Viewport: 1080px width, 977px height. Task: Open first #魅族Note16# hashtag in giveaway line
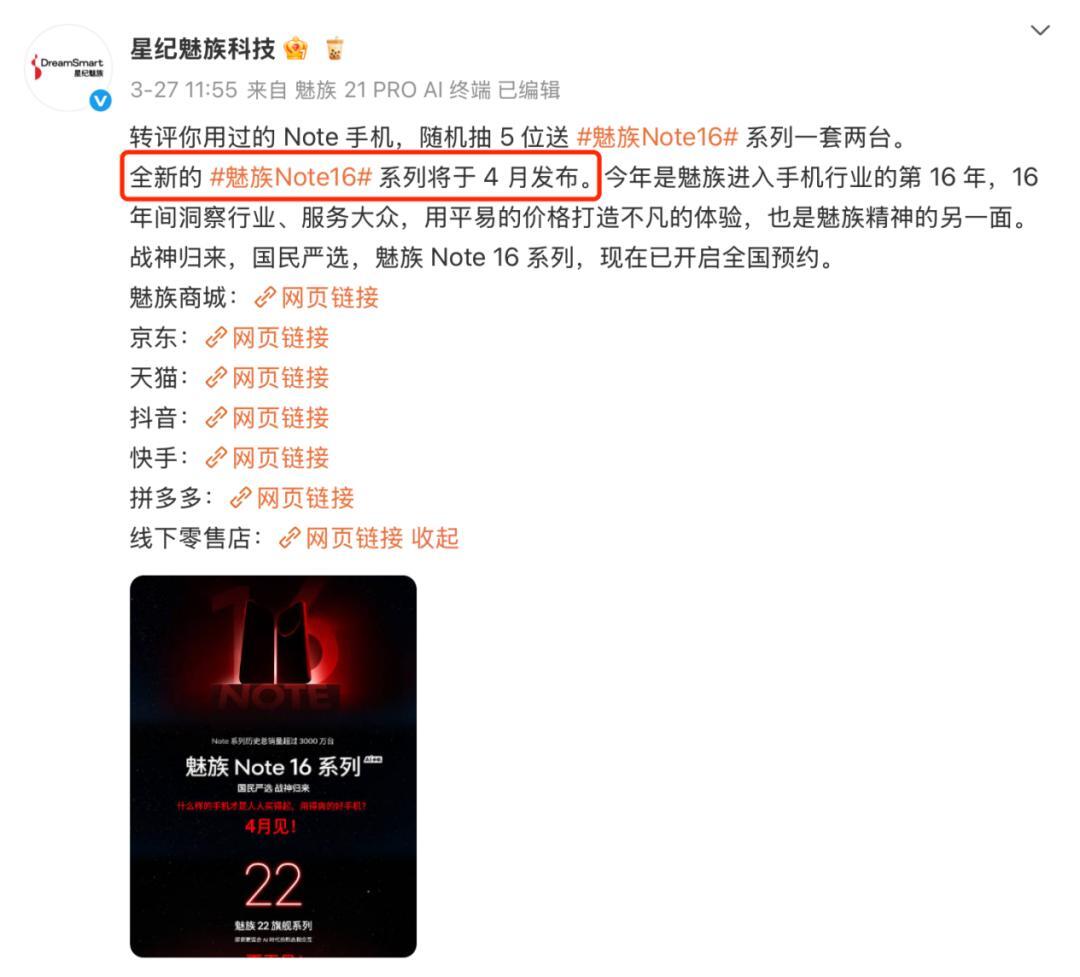pyautogui.click(x=657, y=137)
